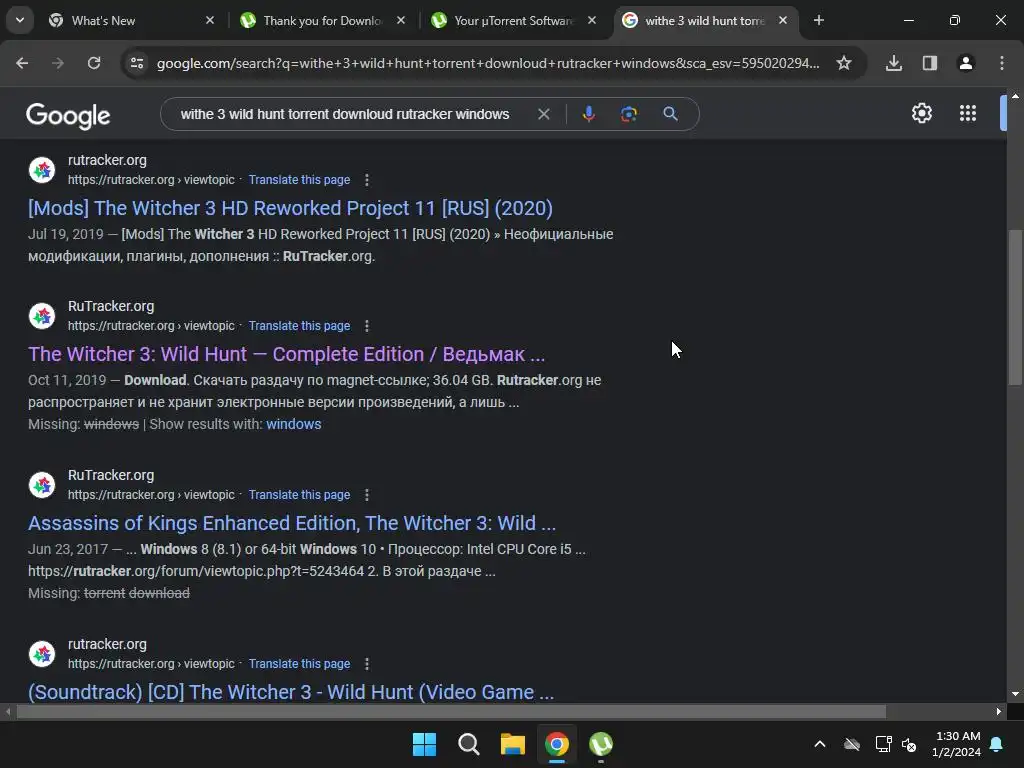Click the address bar URL
Viewport: 1024px width, 768px height.
[488, 63]
